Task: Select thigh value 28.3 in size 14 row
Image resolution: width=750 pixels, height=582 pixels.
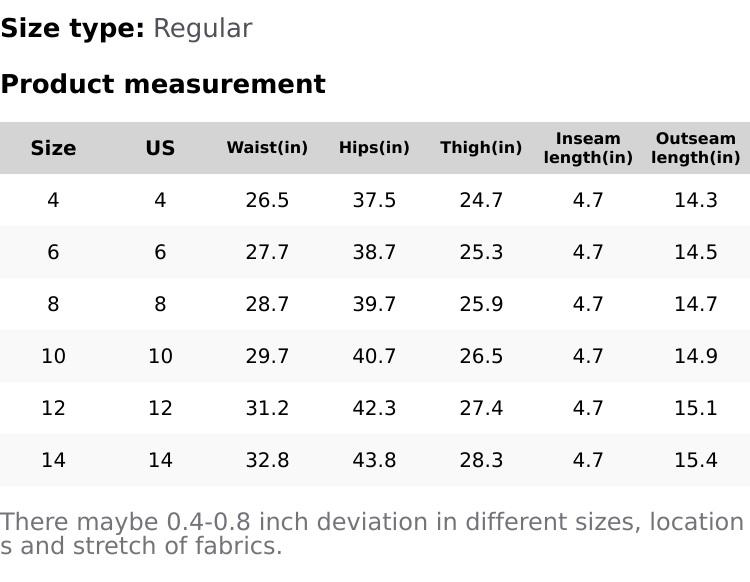Action: tap(481, 460)
